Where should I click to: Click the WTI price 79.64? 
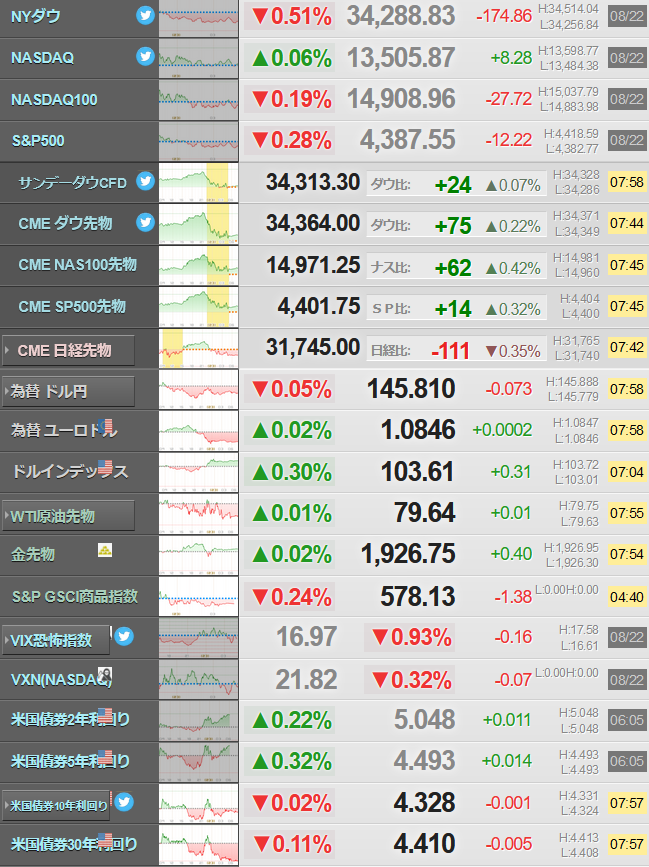425,513
